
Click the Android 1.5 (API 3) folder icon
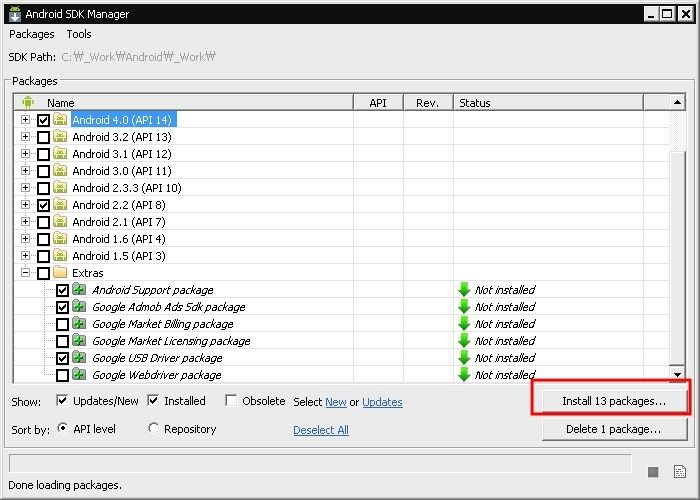click(x=60, y=255)
